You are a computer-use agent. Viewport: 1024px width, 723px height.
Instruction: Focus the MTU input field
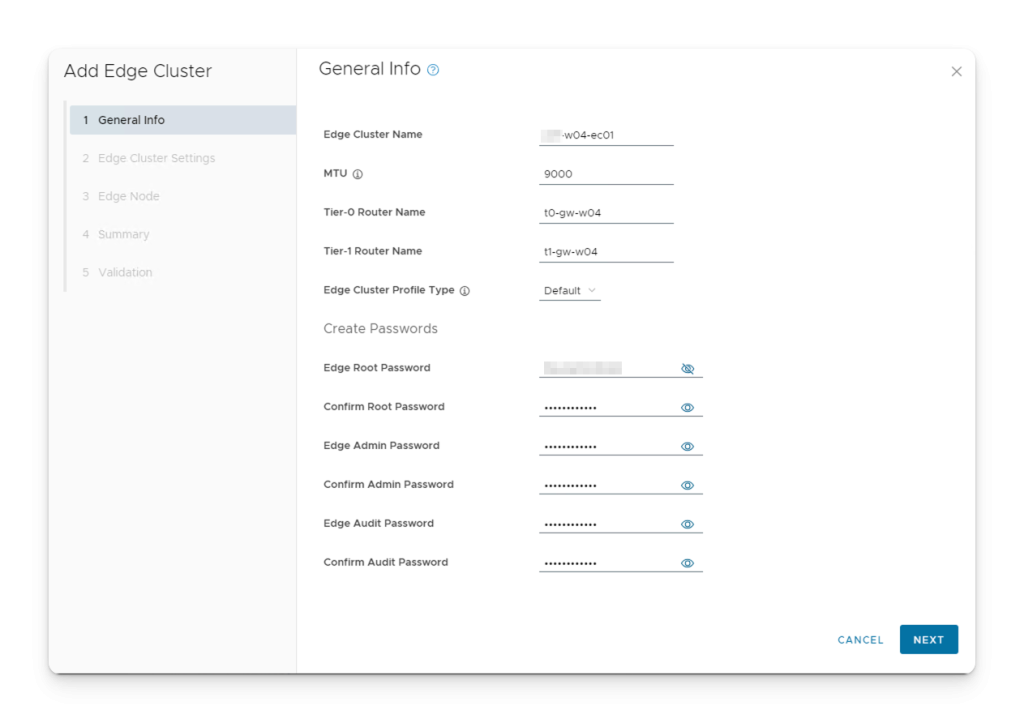point(606,174)
